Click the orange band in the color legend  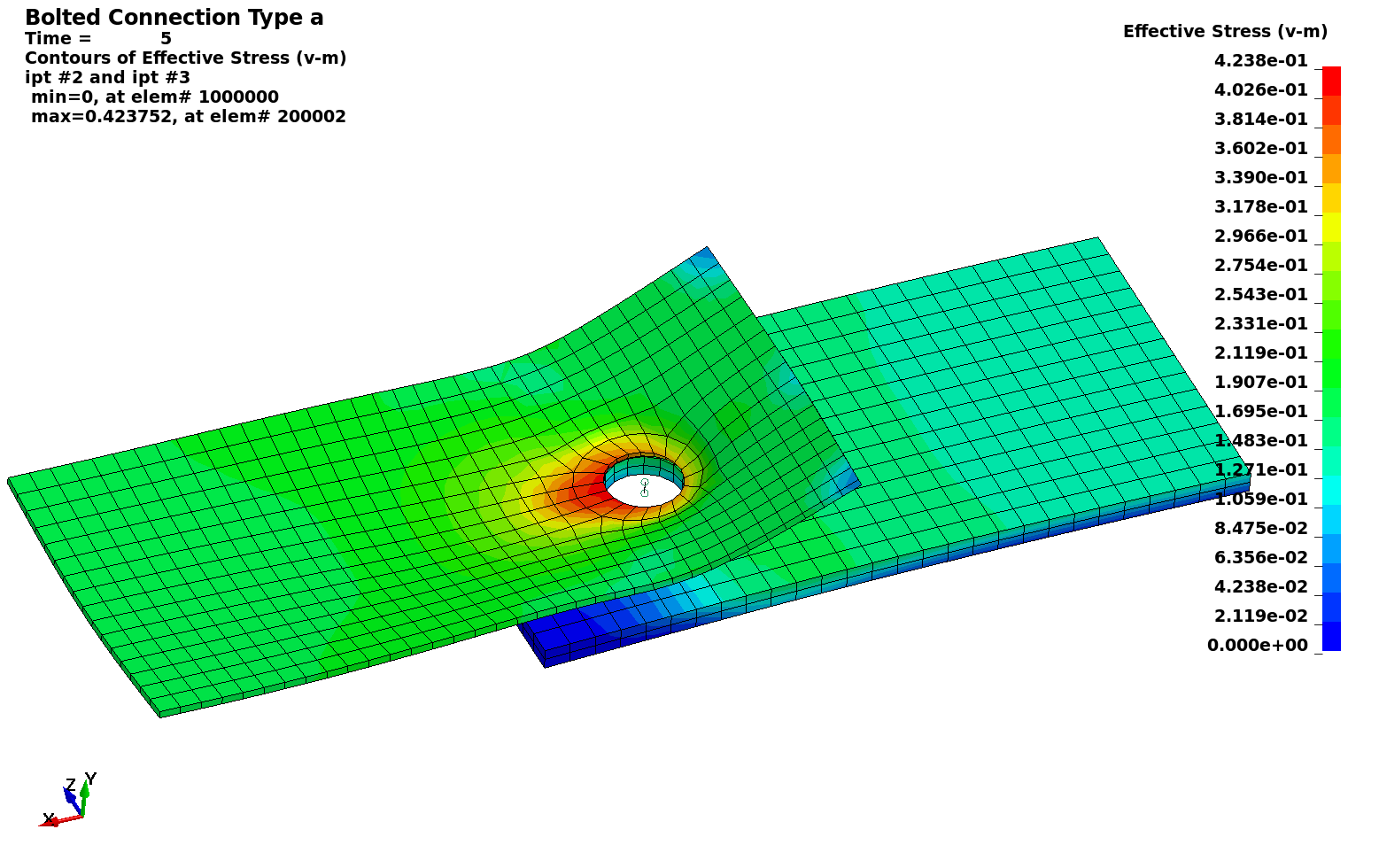pyautogui.click(x=1331, y=140)
